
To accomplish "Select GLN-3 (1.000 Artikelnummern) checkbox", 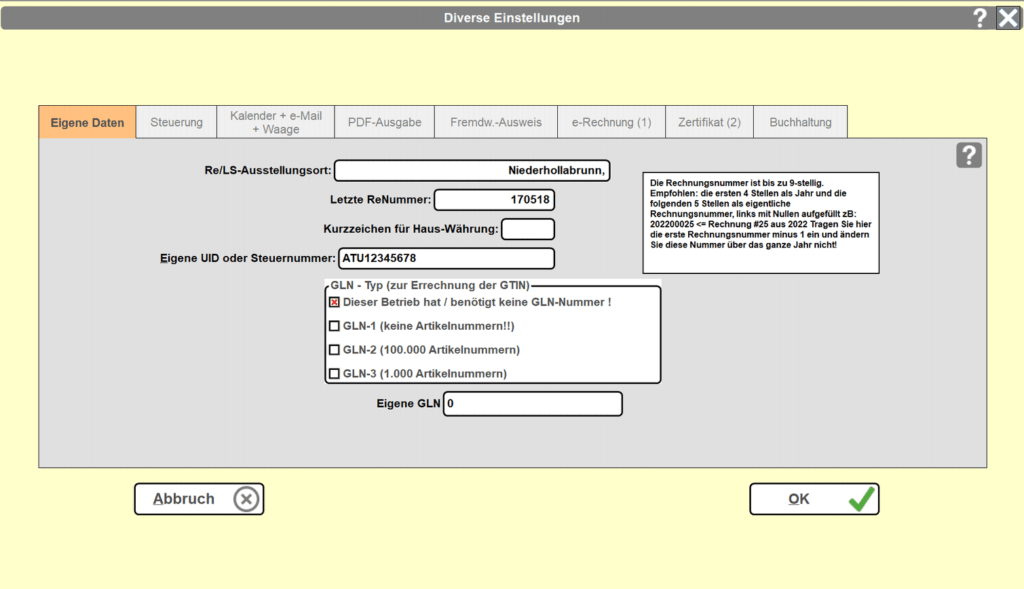I will [334, 374].
